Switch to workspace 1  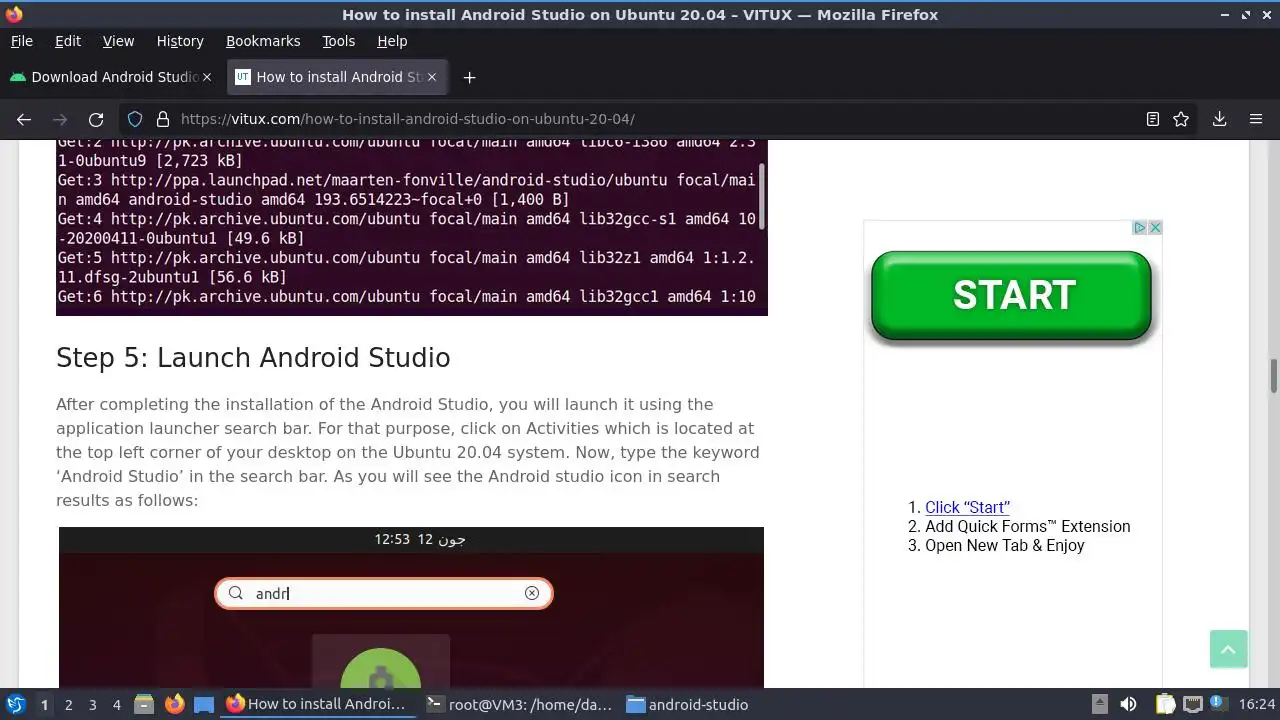click(x=44, y=705)
